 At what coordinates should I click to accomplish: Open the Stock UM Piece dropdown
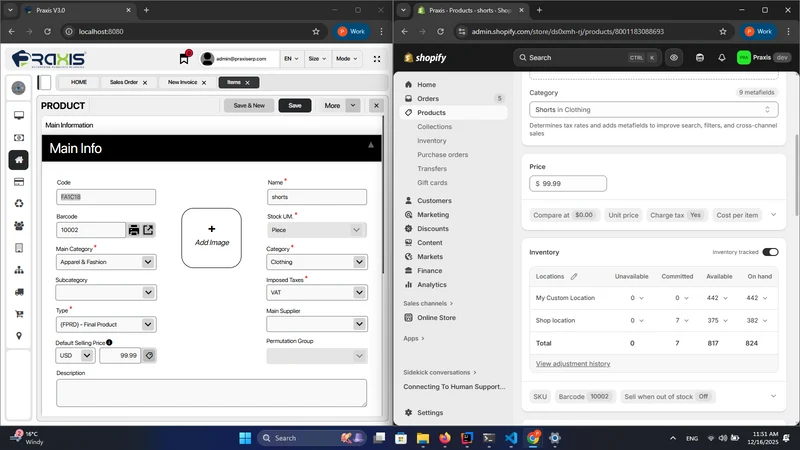pos(317,230)
